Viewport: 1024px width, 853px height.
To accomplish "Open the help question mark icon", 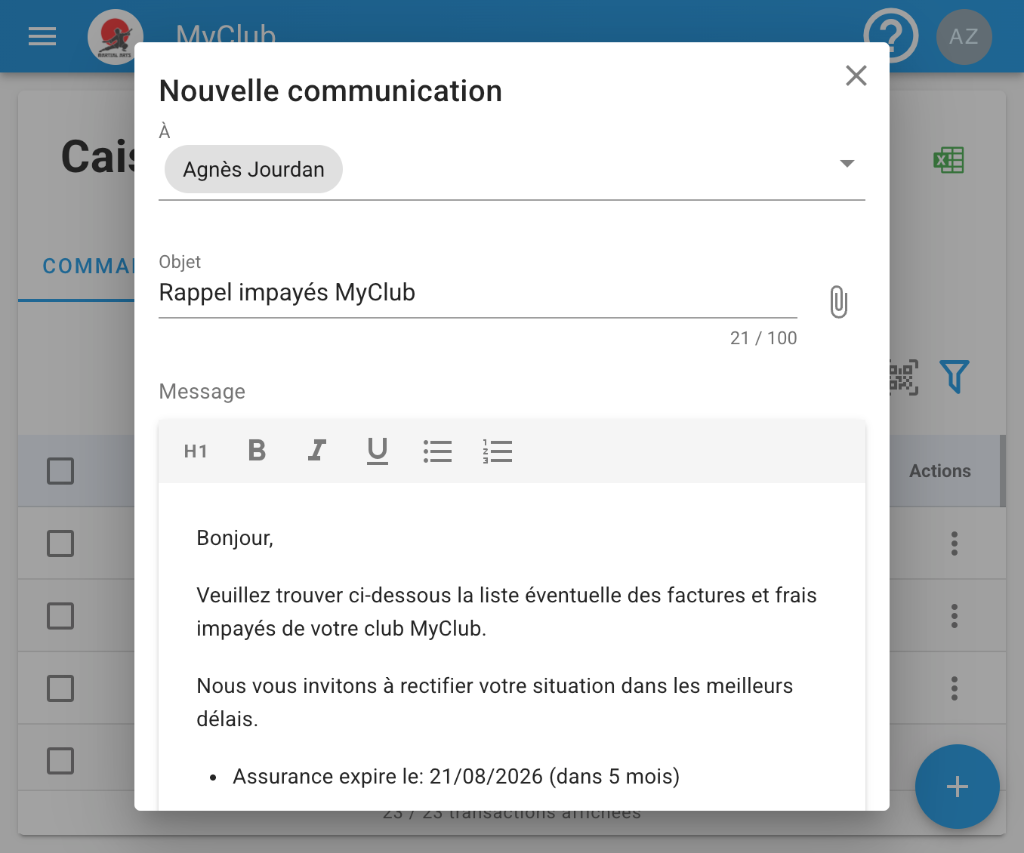I will pyautogui.click(x=890, y=37).
